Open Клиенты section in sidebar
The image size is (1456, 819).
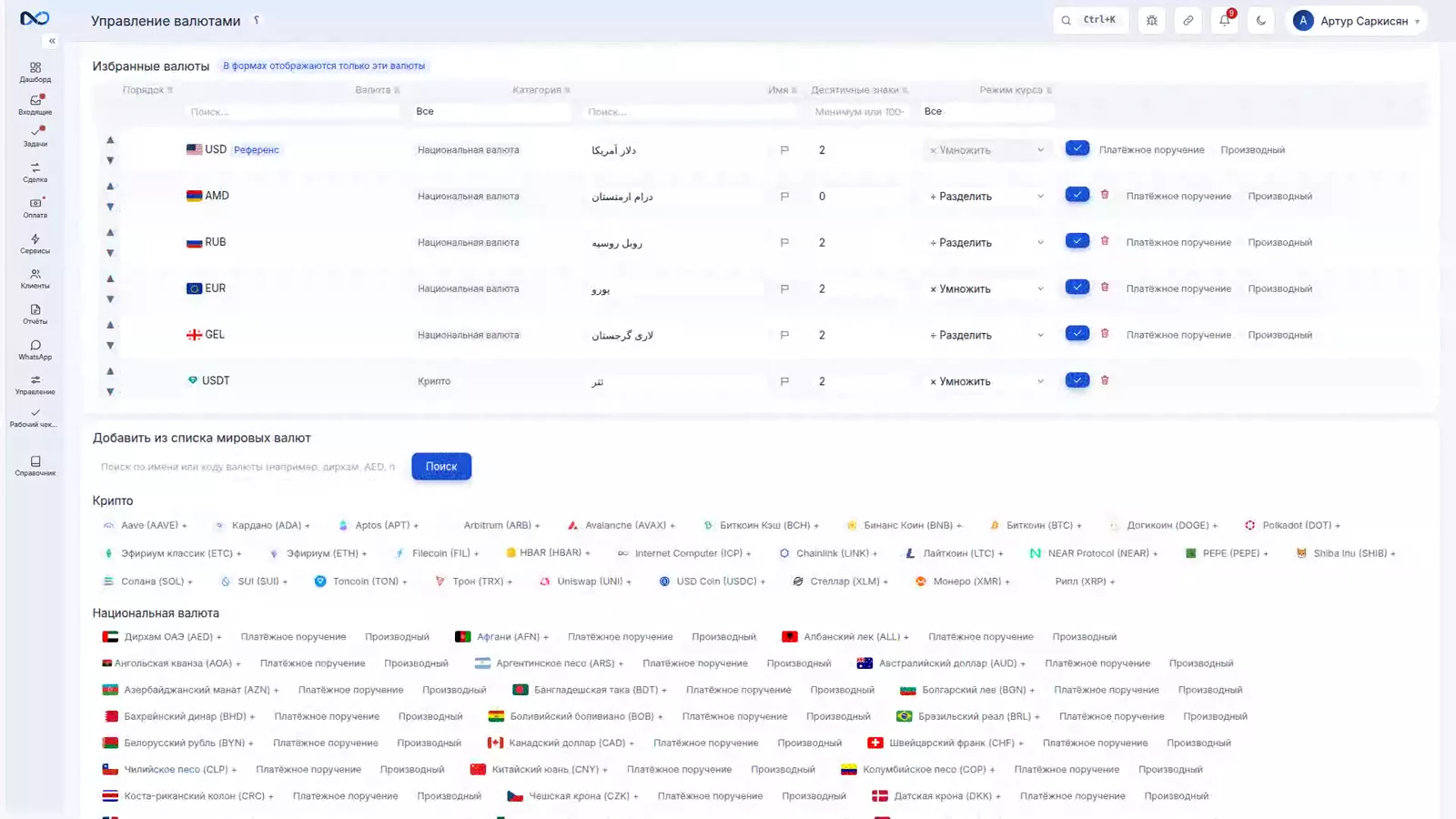pyautogui.click(x=35, y=278)
